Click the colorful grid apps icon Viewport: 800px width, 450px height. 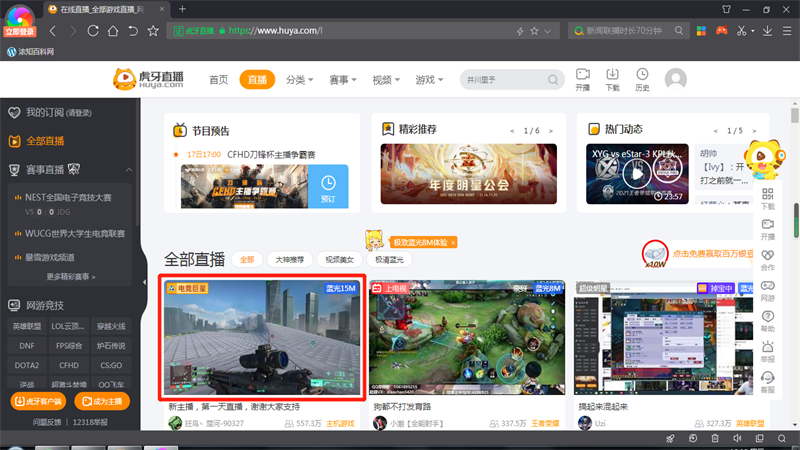(702, 31)
